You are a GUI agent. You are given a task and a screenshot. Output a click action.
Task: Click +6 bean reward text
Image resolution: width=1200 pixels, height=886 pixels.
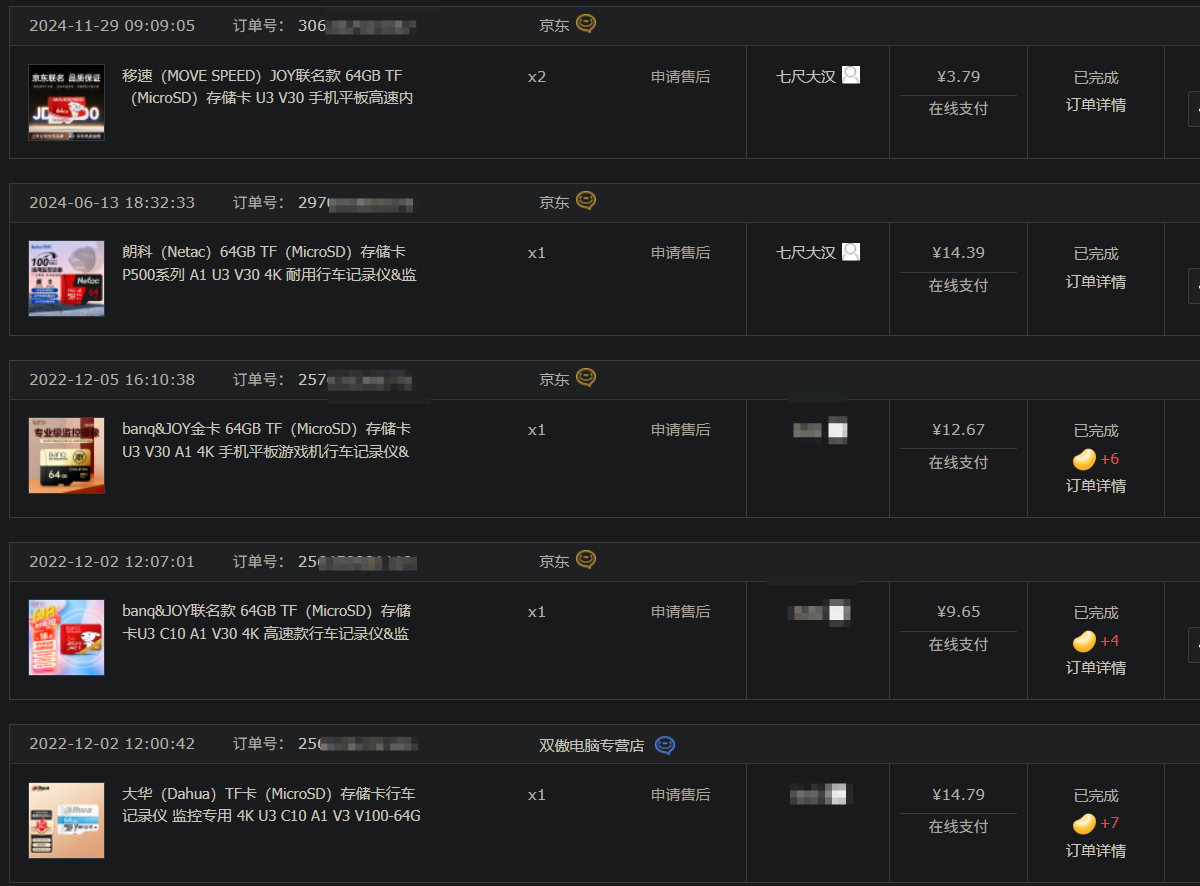1110,459
